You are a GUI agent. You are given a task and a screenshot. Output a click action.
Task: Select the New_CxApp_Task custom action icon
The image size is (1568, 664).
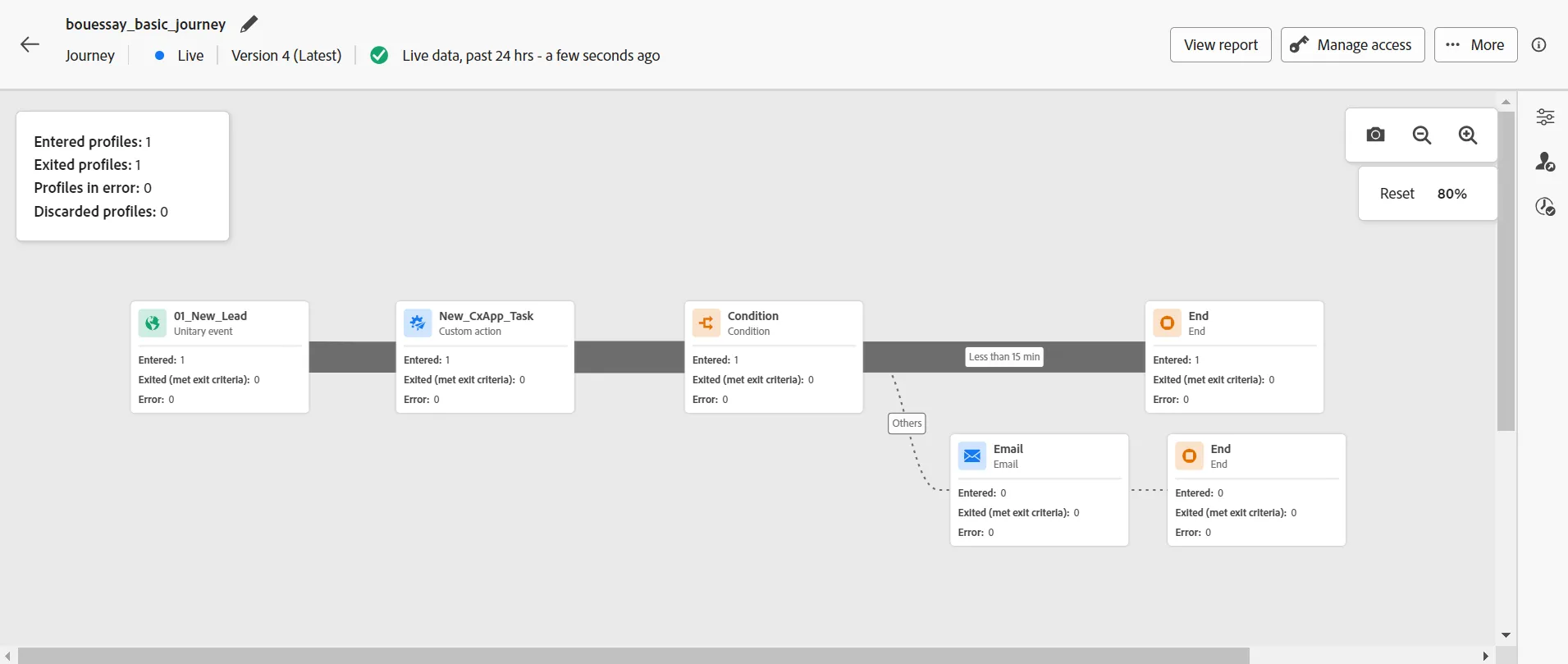[x=418, y=323]
